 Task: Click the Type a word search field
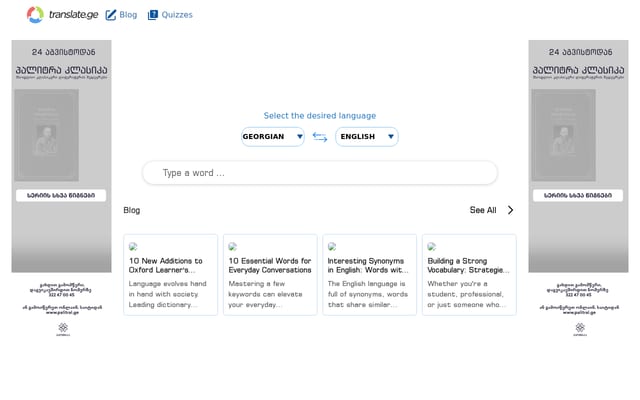(320, 173)
